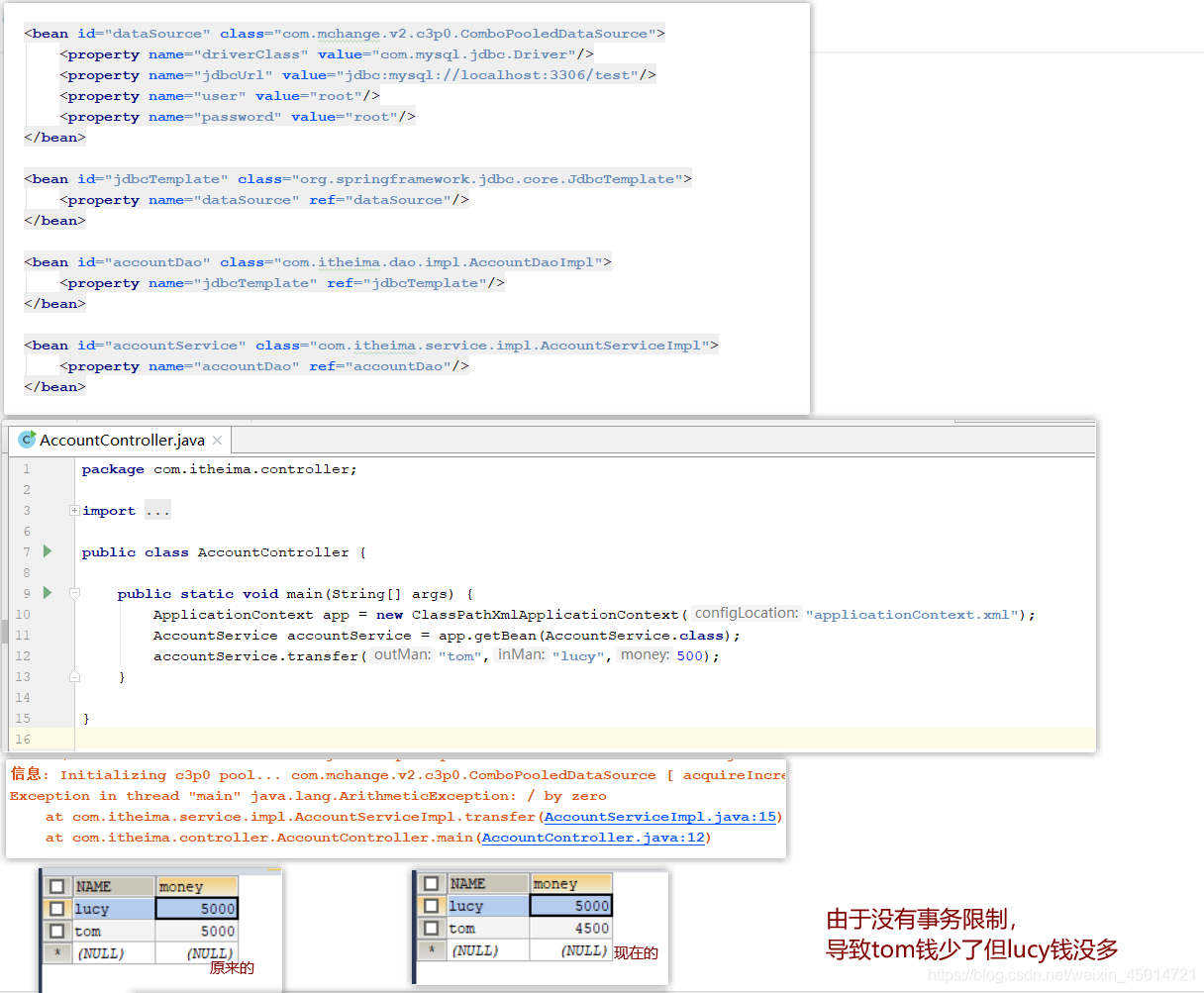Sort by NAME column in the current table
The width and height of the screenshot is (1204, 993).
click(488, 883)
